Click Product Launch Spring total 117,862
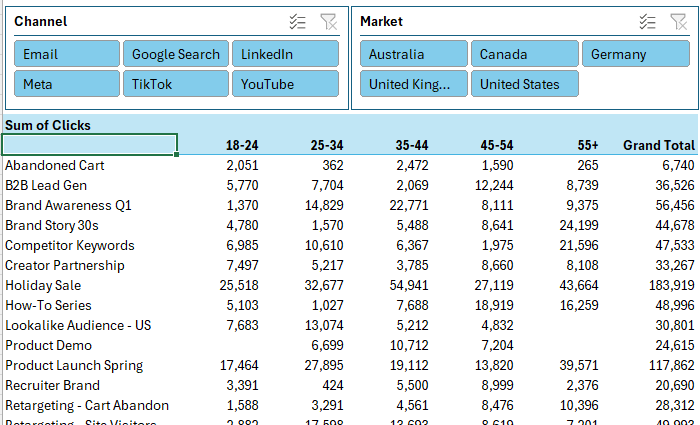 pos(671,366)
